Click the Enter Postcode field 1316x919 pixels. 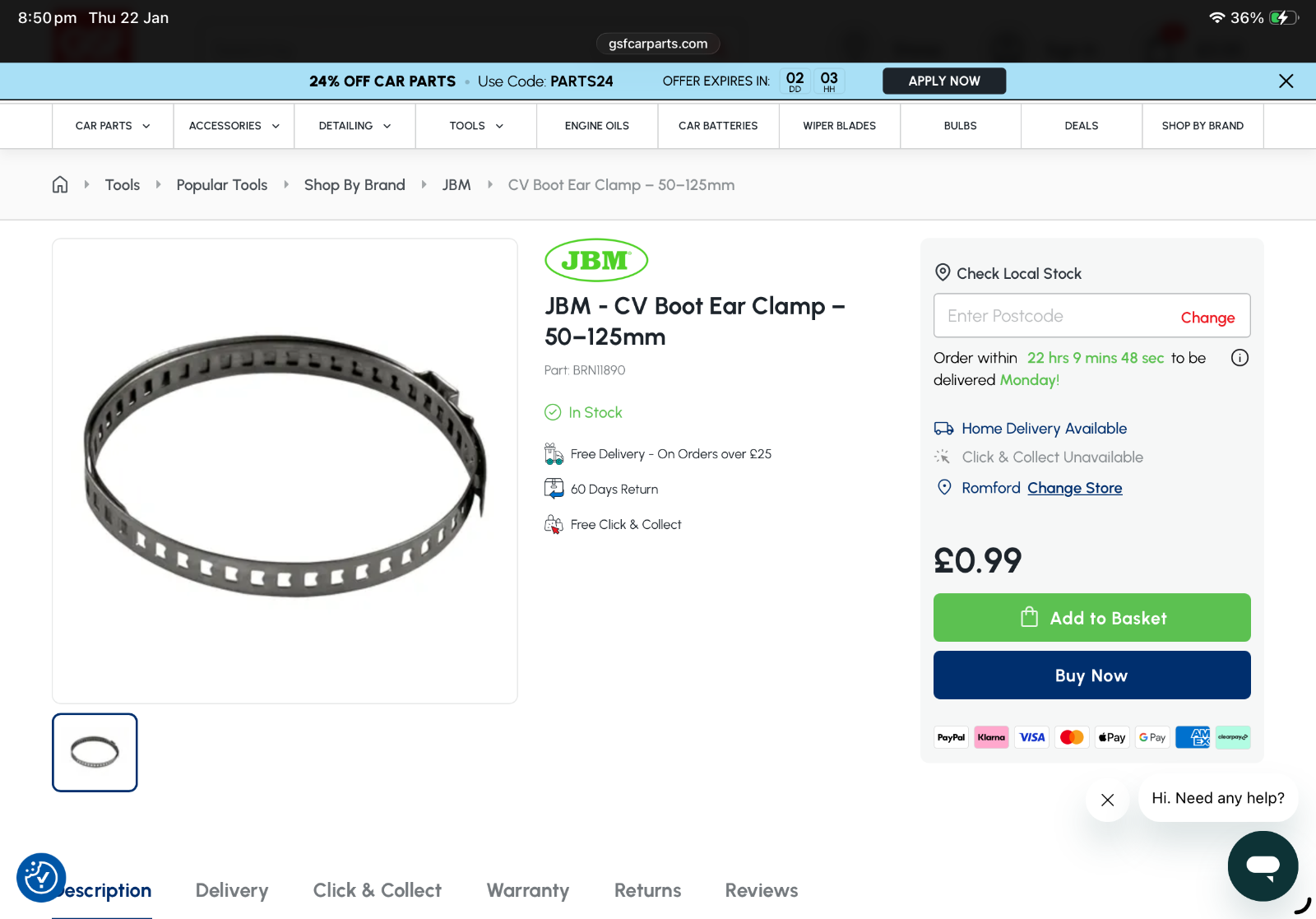(1053, 316)
